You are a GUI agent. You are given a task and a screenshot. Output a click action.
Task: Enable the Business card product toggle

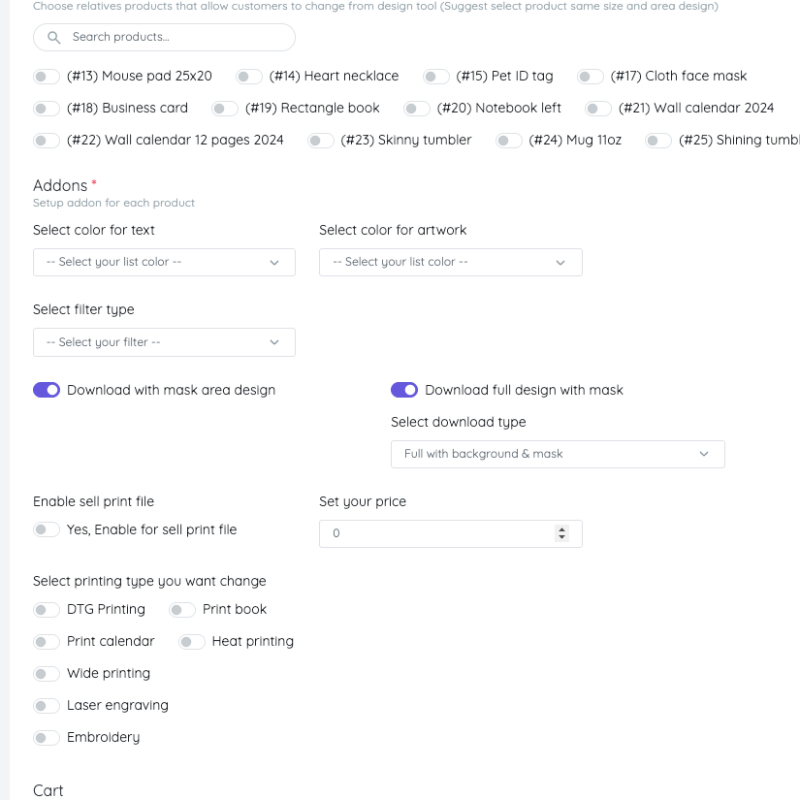(x=46, y=108)
